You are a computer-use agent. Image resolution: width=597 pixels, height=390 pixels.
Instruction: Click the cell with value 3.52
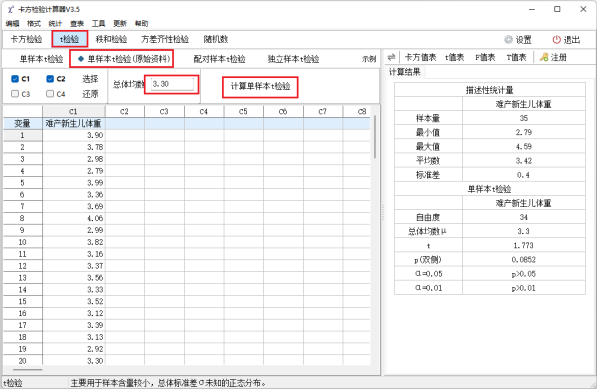[x=74, y=302]
